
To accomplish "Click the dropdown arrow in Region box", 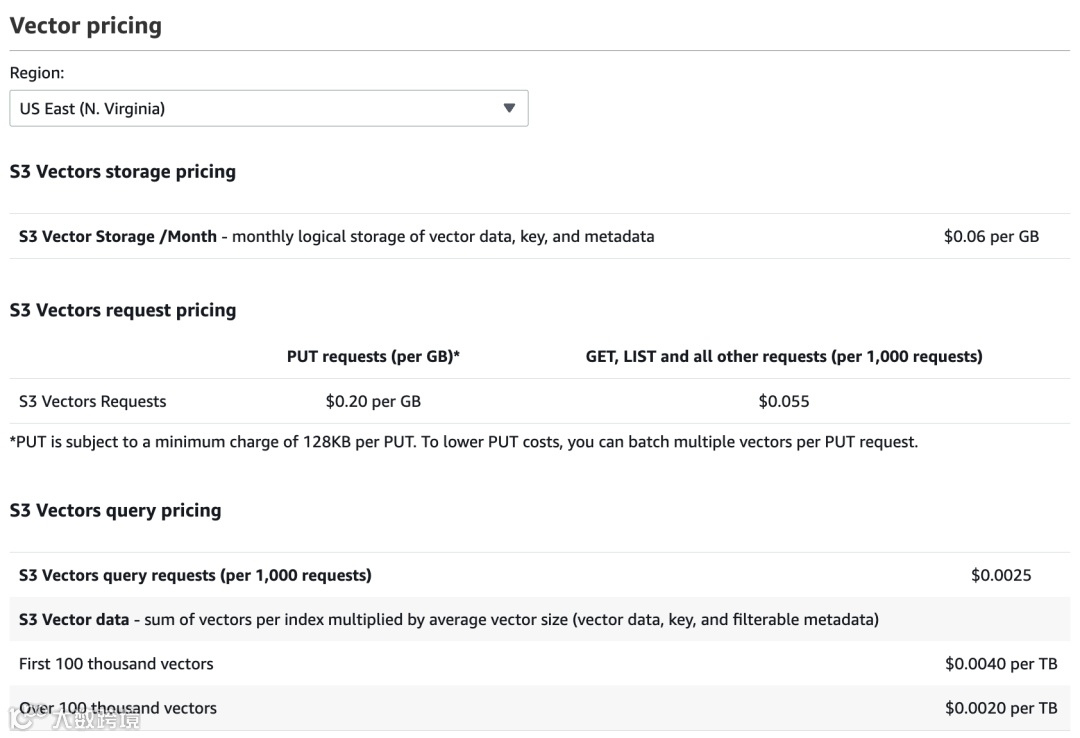I will click(x=509, y=108).
